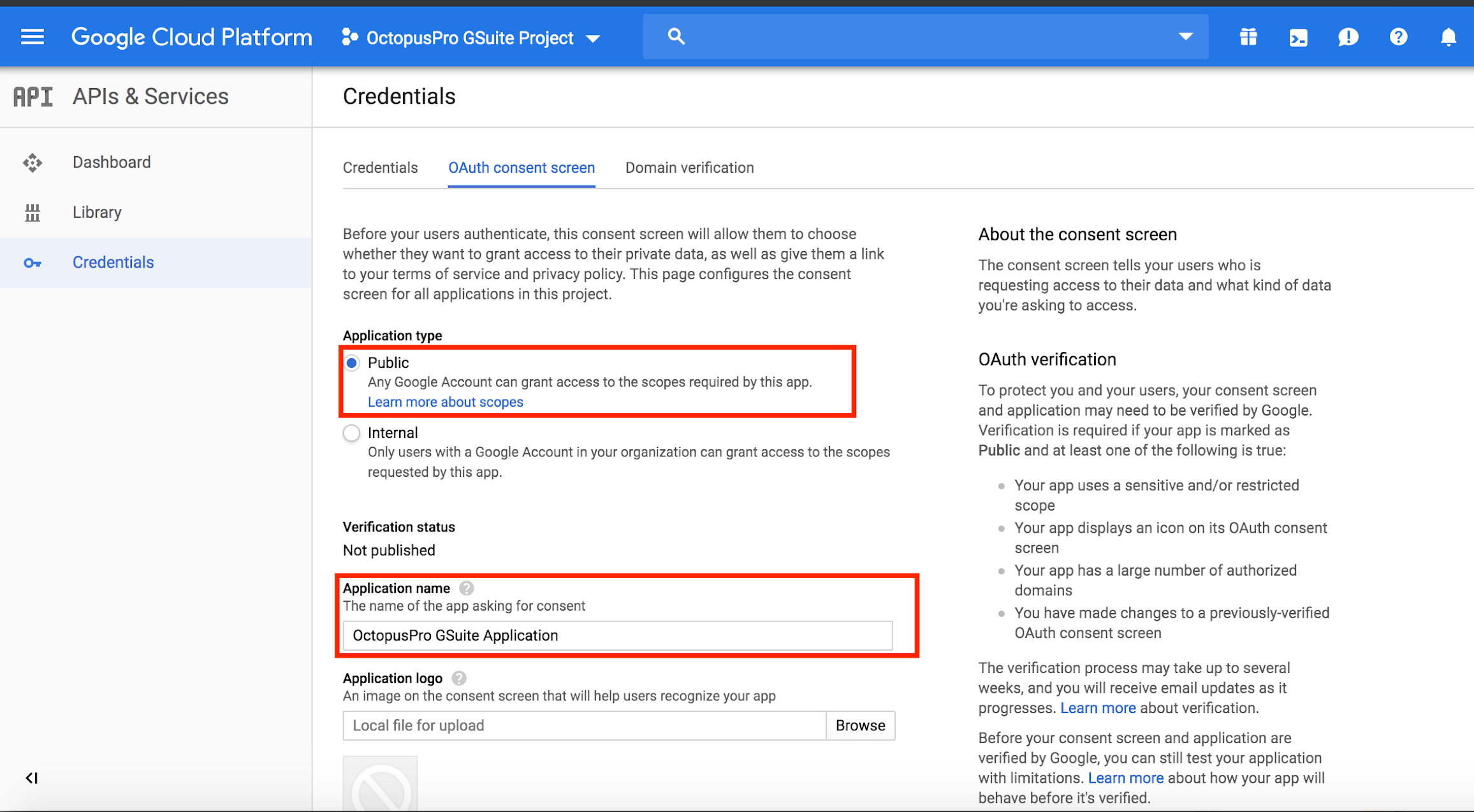Click 'About the consent screen' heading
This screenshot has height=812, width=1474.
(1077, 235)
